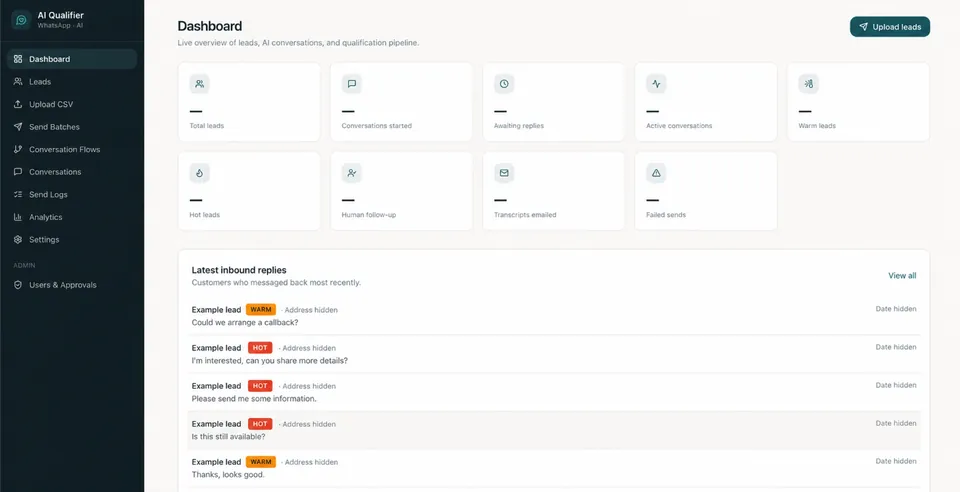960x492 pixels.
Task: Open the reply 'Thanks, looks good.'
Action: click(554, 468)
